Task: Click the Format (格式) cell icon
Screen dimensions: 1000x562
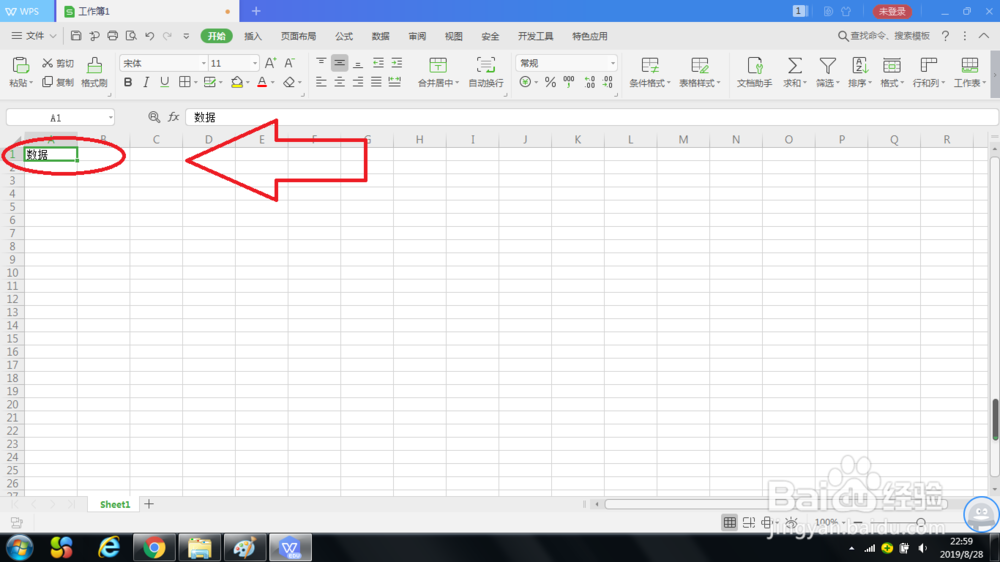Action: [892, 65]
